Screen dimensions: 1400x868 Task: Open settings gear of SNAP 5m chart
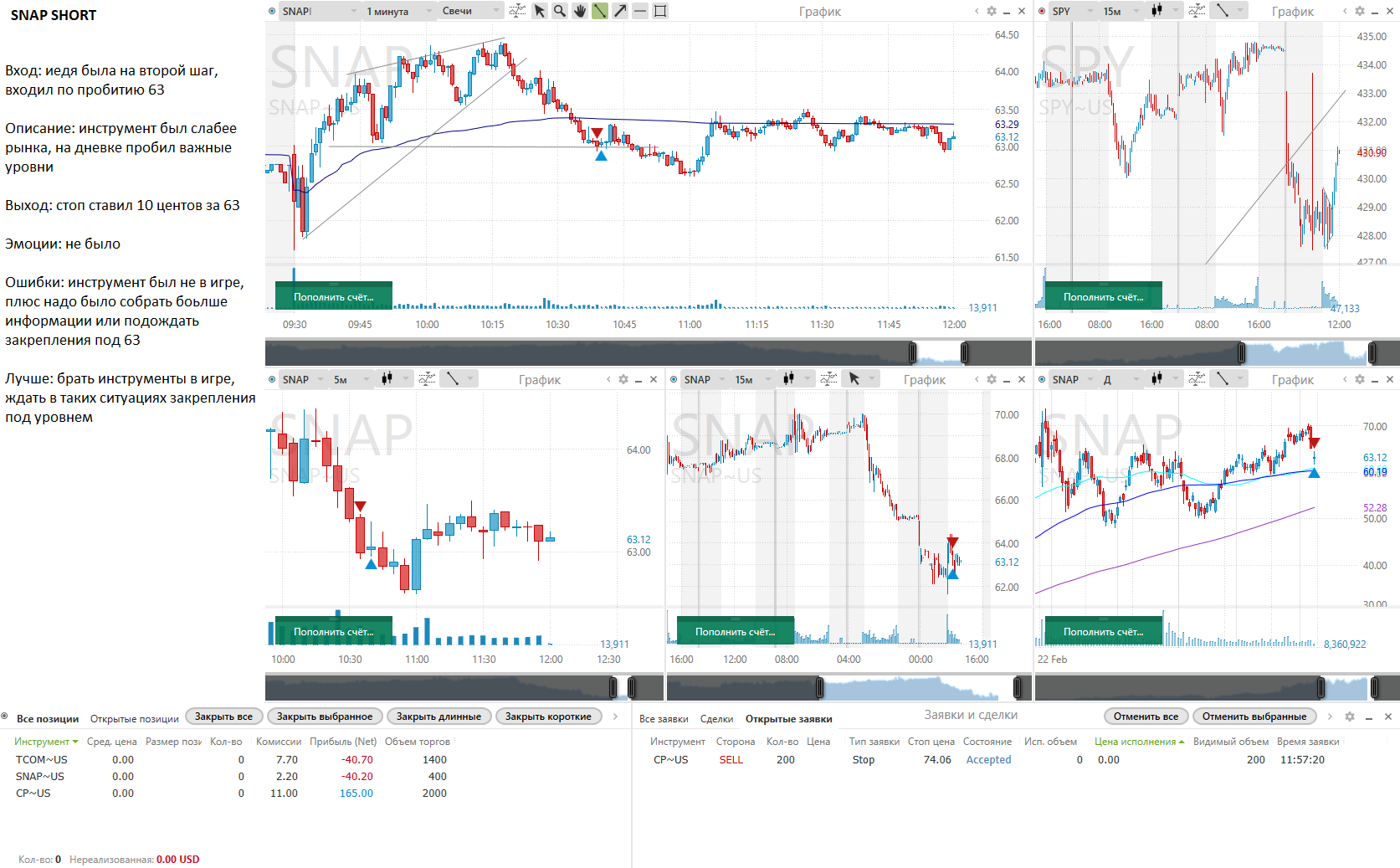tap(623, 379)
